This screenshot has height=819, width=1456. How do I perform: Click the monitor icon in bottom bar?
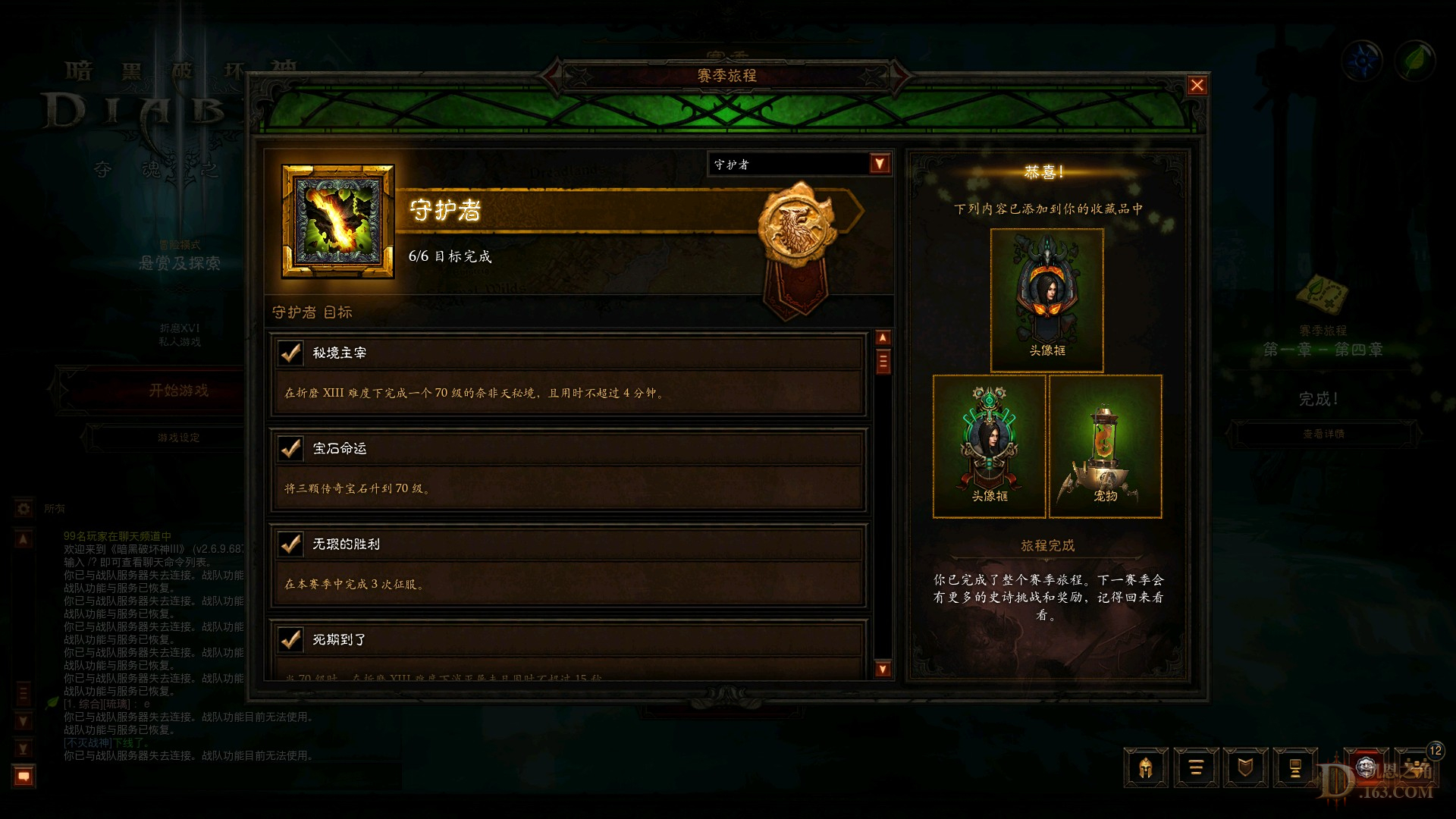pyautogui.click(x=1295, y=768)
